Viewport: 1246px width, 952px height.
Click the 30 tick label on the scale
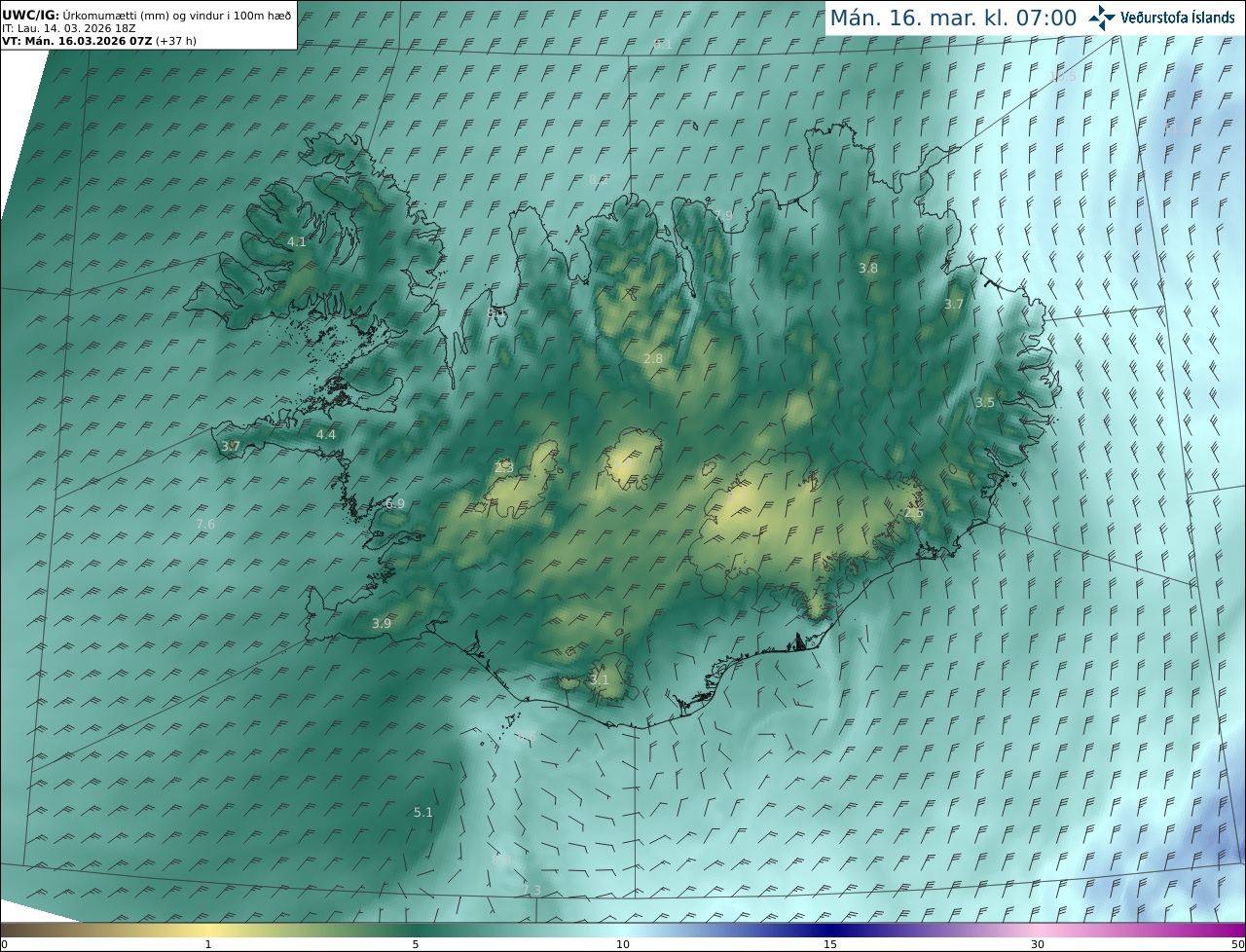1038,944
